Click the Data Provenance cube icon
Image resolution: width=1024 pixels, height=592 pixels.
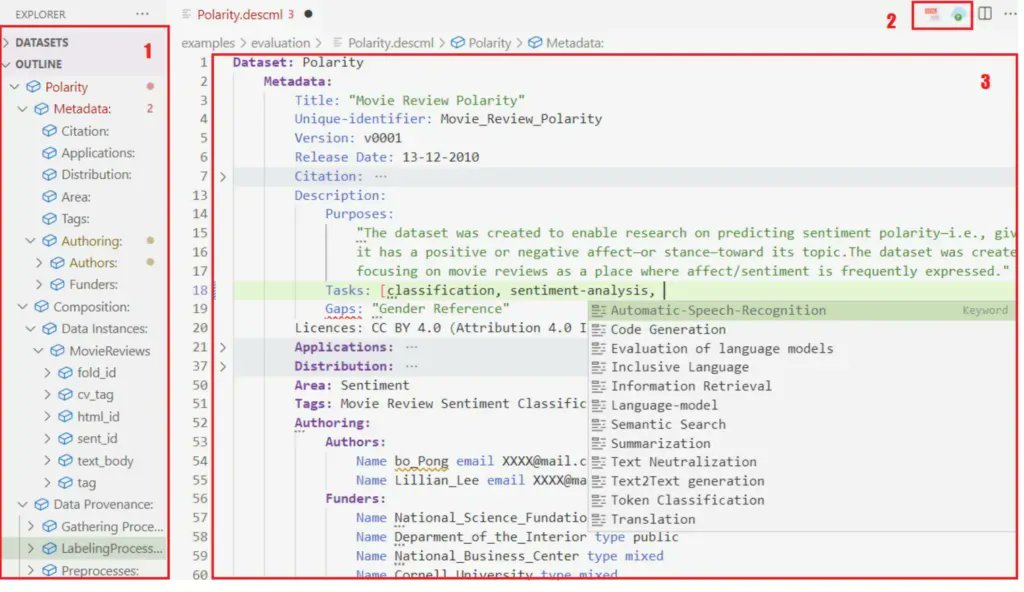pyautogui.click(x=42, y=504)
